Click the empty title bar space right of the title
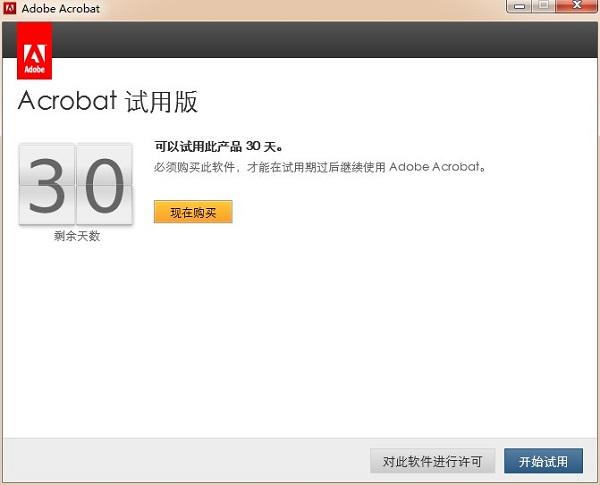This screenshot has height=485, width=600. click(x=300, y=9)
